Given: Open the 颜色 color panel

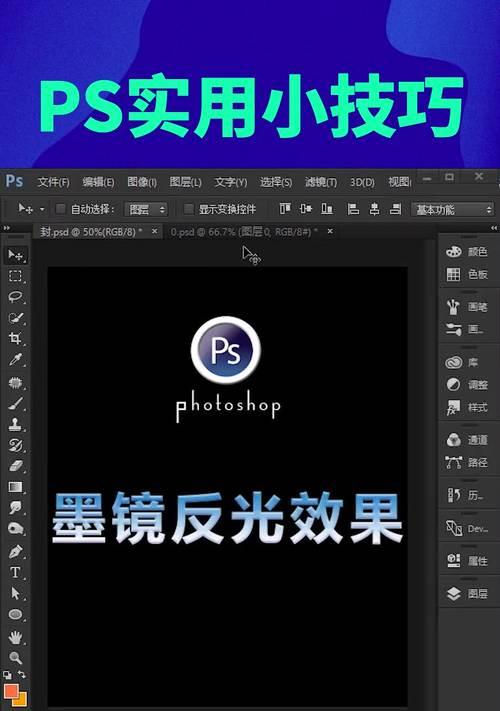Looking at the screenshot, I should click(x=467, y=252).
